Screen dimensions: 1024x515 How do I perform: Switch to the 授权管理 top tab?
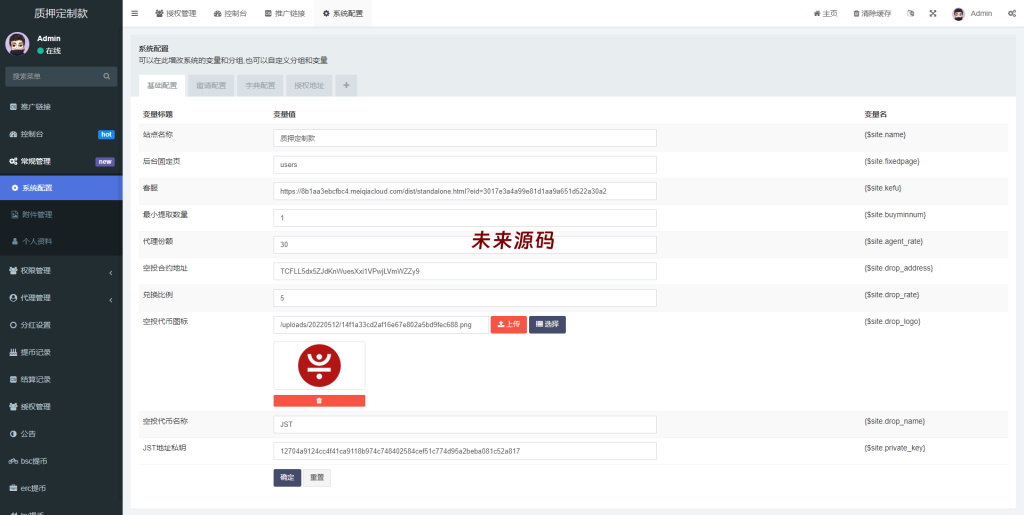[176, 13]
